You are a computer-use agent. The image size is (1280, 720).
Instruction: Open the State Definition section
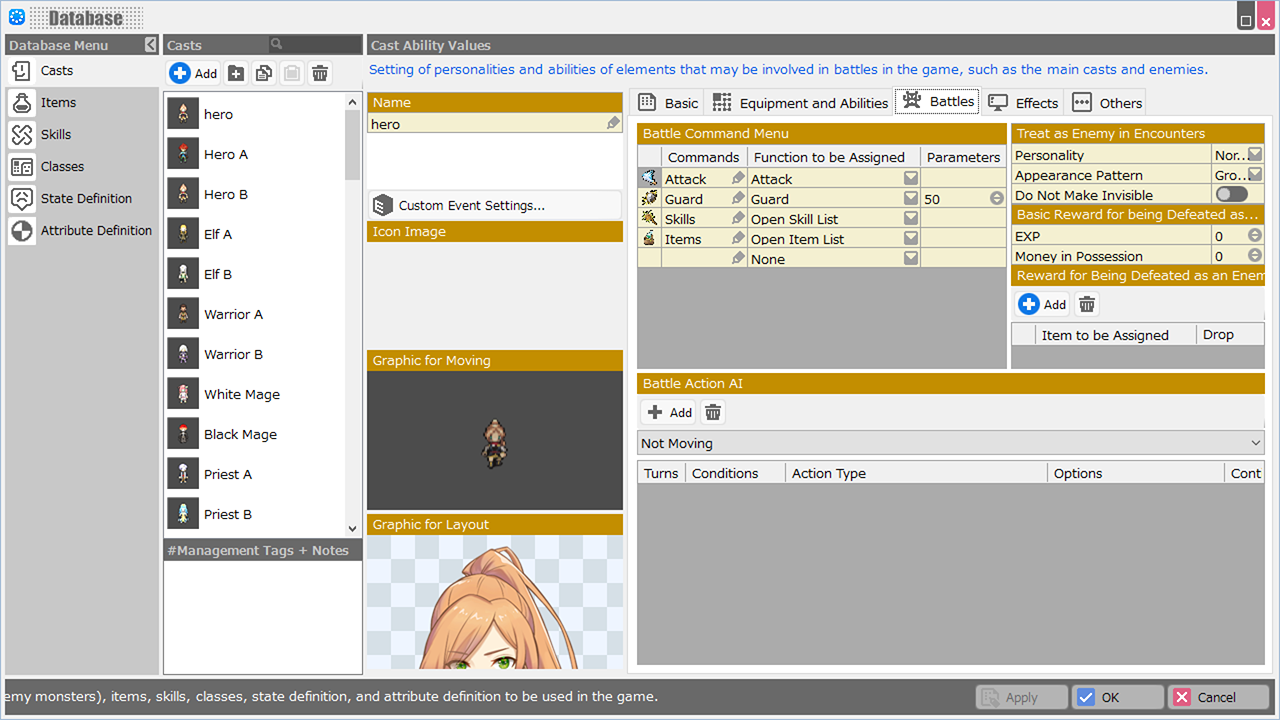pyautogui.click(x=86, y=199)
